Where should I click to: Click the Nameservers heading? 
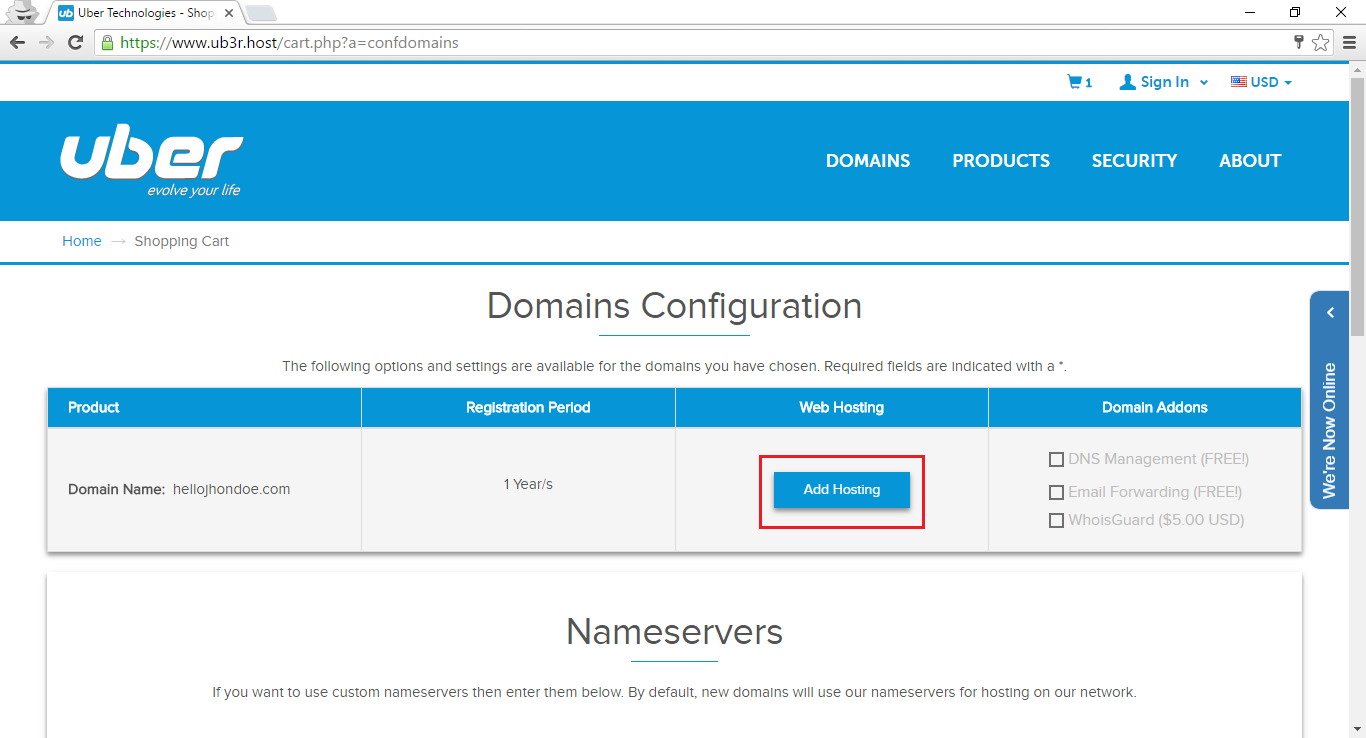click(x=675, y=632)
